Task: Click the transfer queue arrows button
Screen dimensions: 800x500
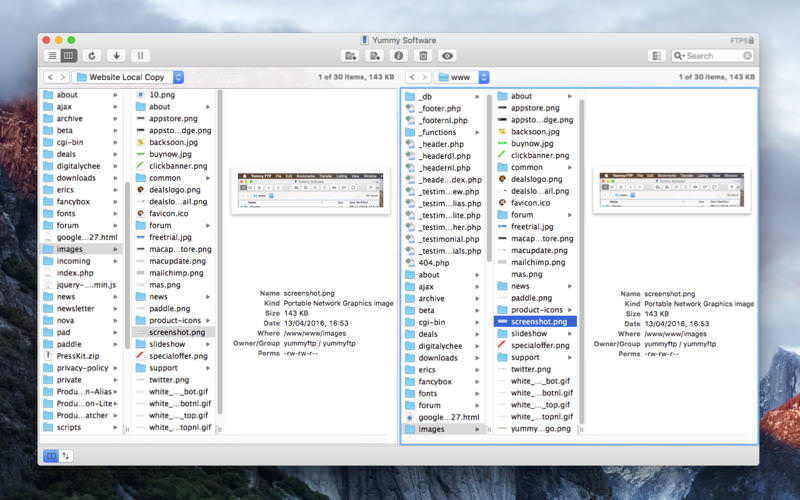Action: (66, 455)
